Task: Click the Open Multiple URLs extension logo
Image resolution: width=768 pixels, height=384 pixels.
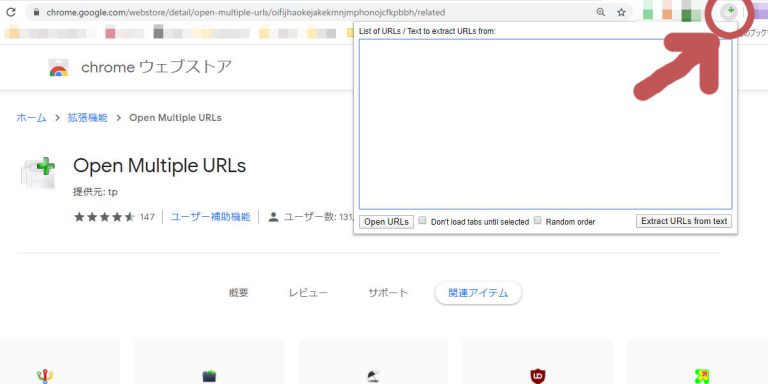Action: tap(38, 172)
